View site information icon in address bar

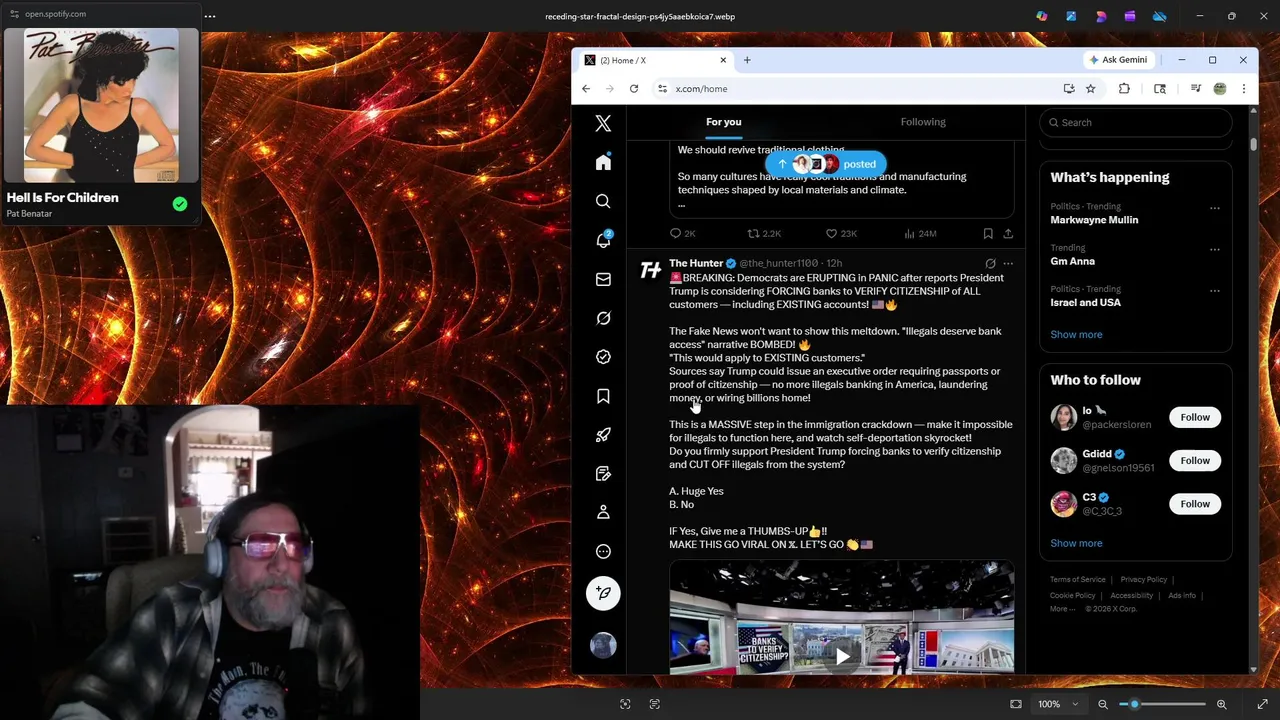[x=662, y=89]
